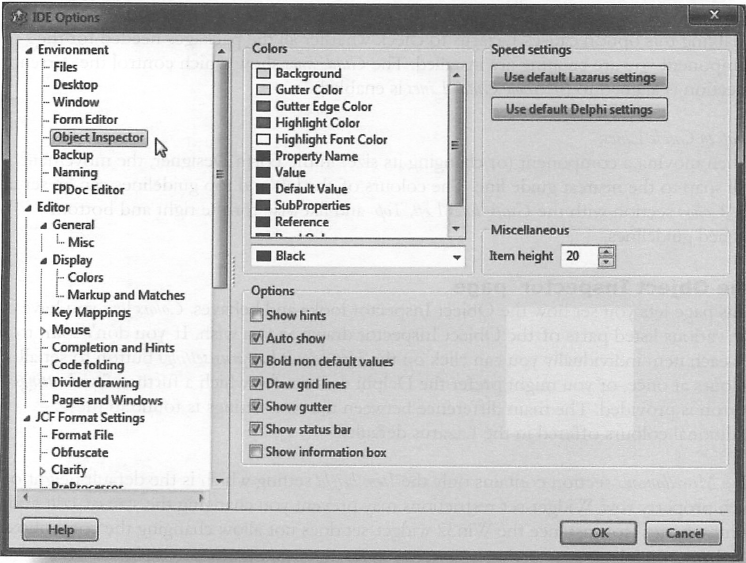Select Key Mappings in the tree
This screenshot has width=746, height=563.
click(93, 312)
